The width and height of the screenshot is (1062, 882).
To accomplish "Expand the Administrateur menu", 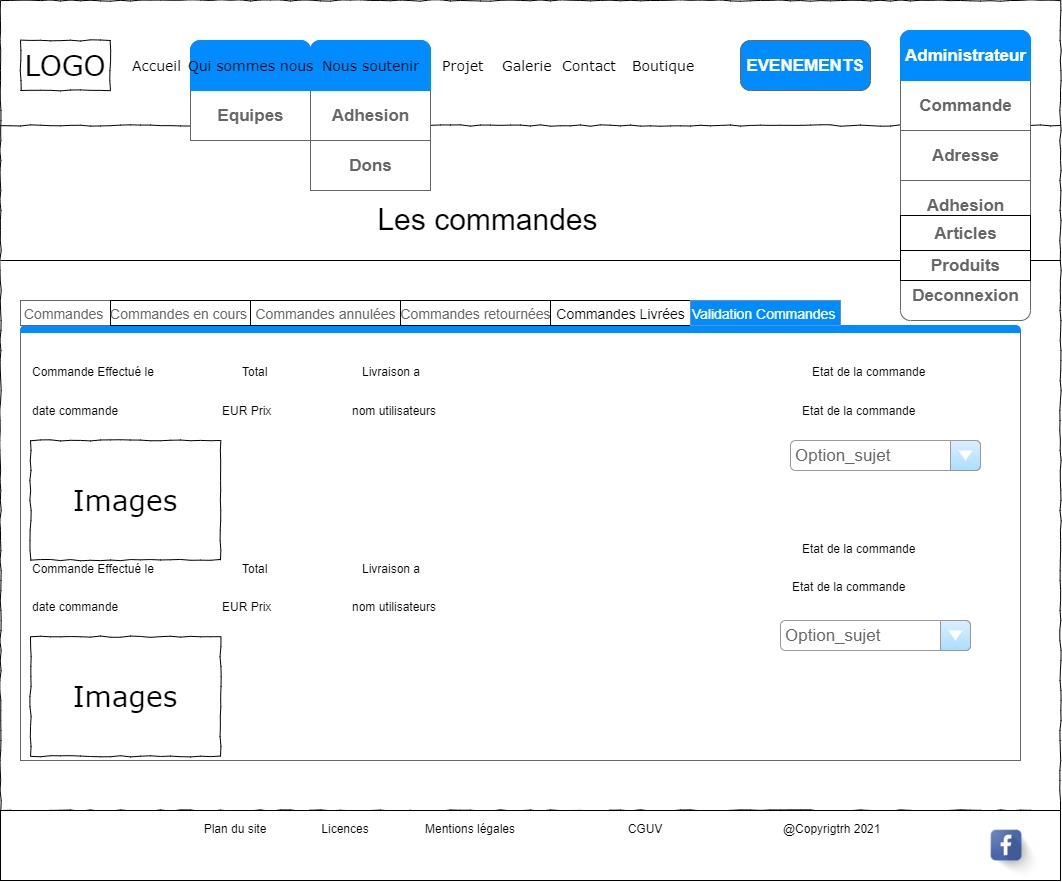I will (x=965, y=56).
